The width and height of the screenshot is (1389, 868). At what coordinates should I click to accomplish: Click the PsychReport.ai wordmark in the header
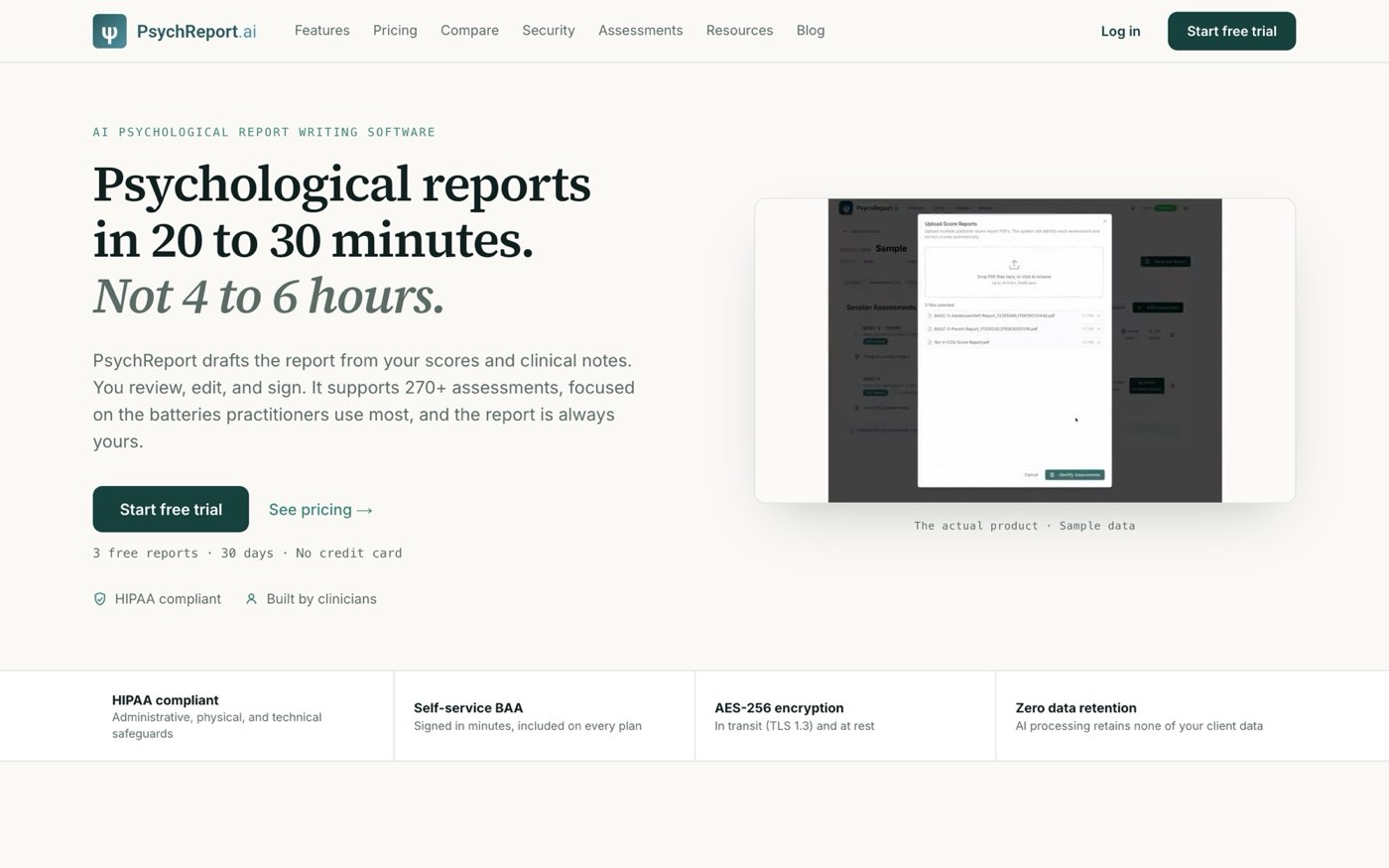pos(196,31)
